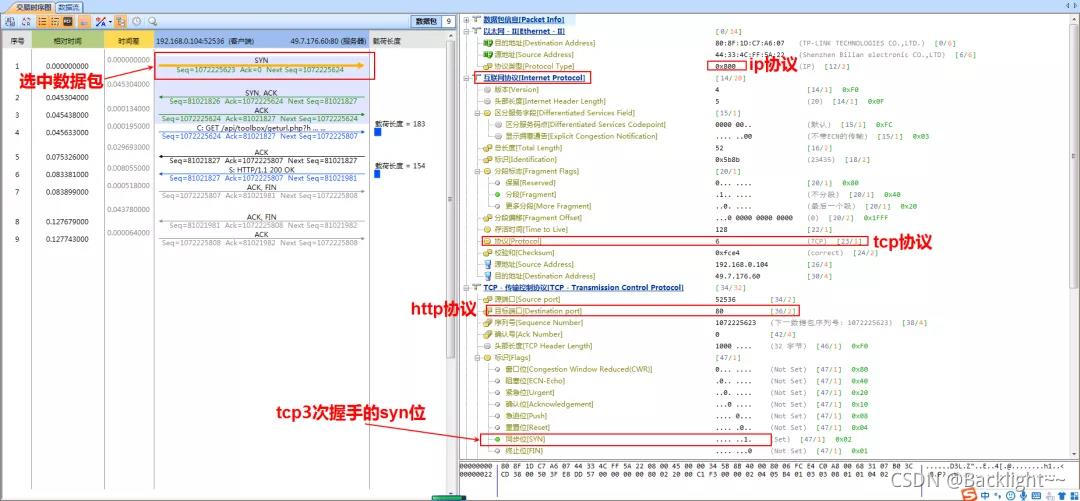This screenshot has height=501, width=1080.
Task: Click the clock toolbar icon
Action: click(136, 22)
